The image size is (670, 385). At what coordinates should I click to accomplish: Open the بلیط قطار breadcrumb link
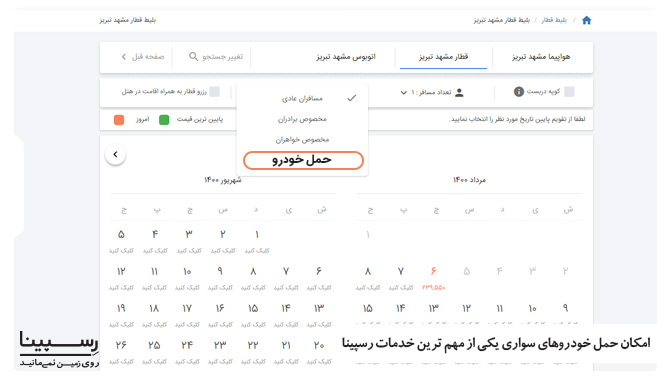(554, 20)
